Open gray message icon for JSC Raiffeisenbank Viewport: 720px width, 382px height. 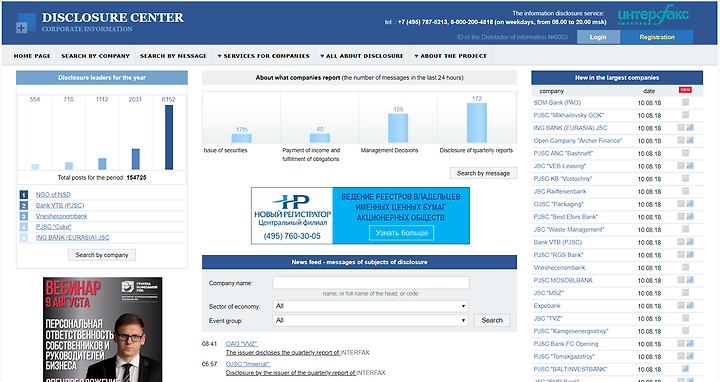coord(686,191)
